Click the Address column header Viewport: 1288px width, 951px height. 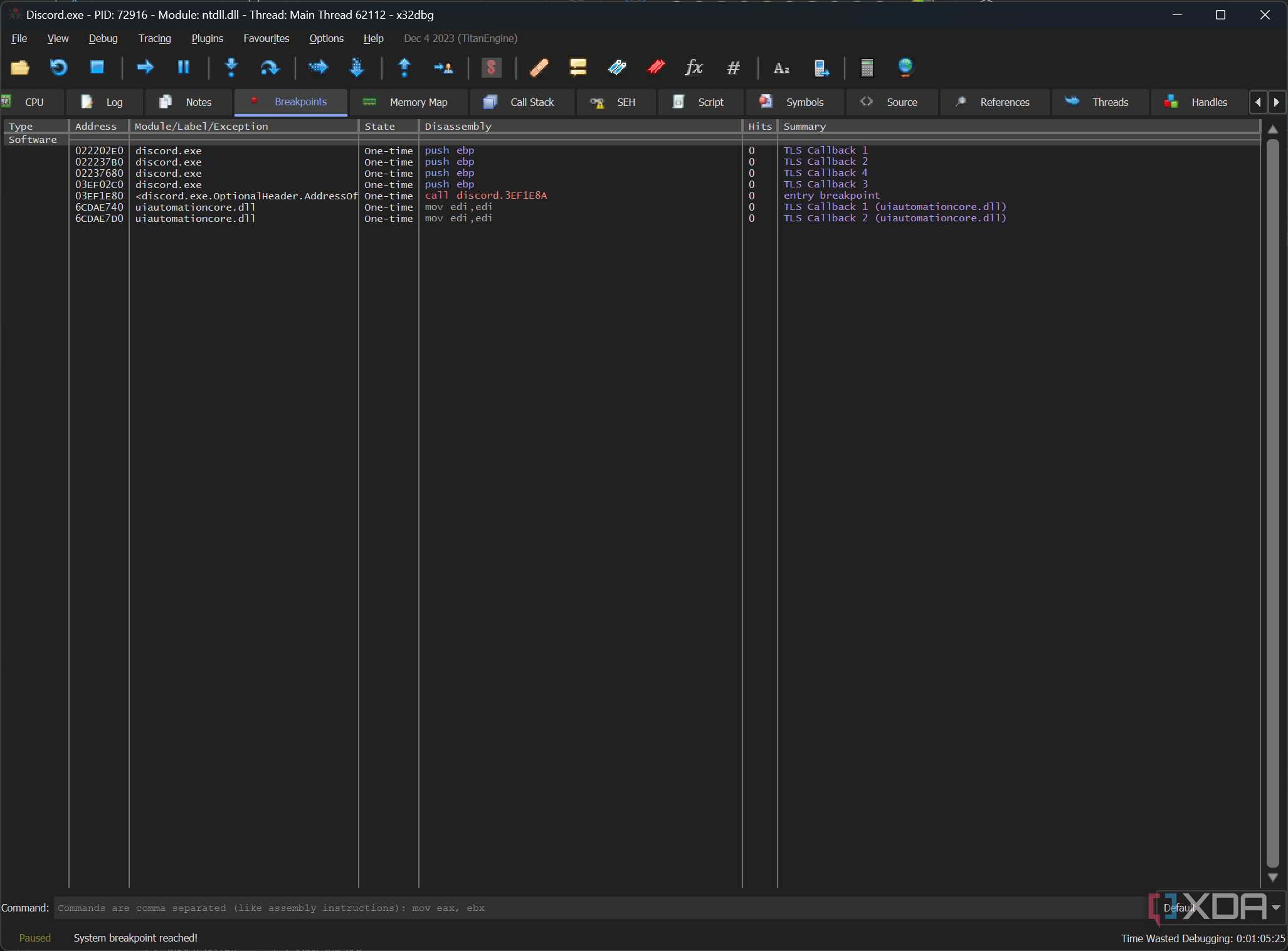pos(98,126)
